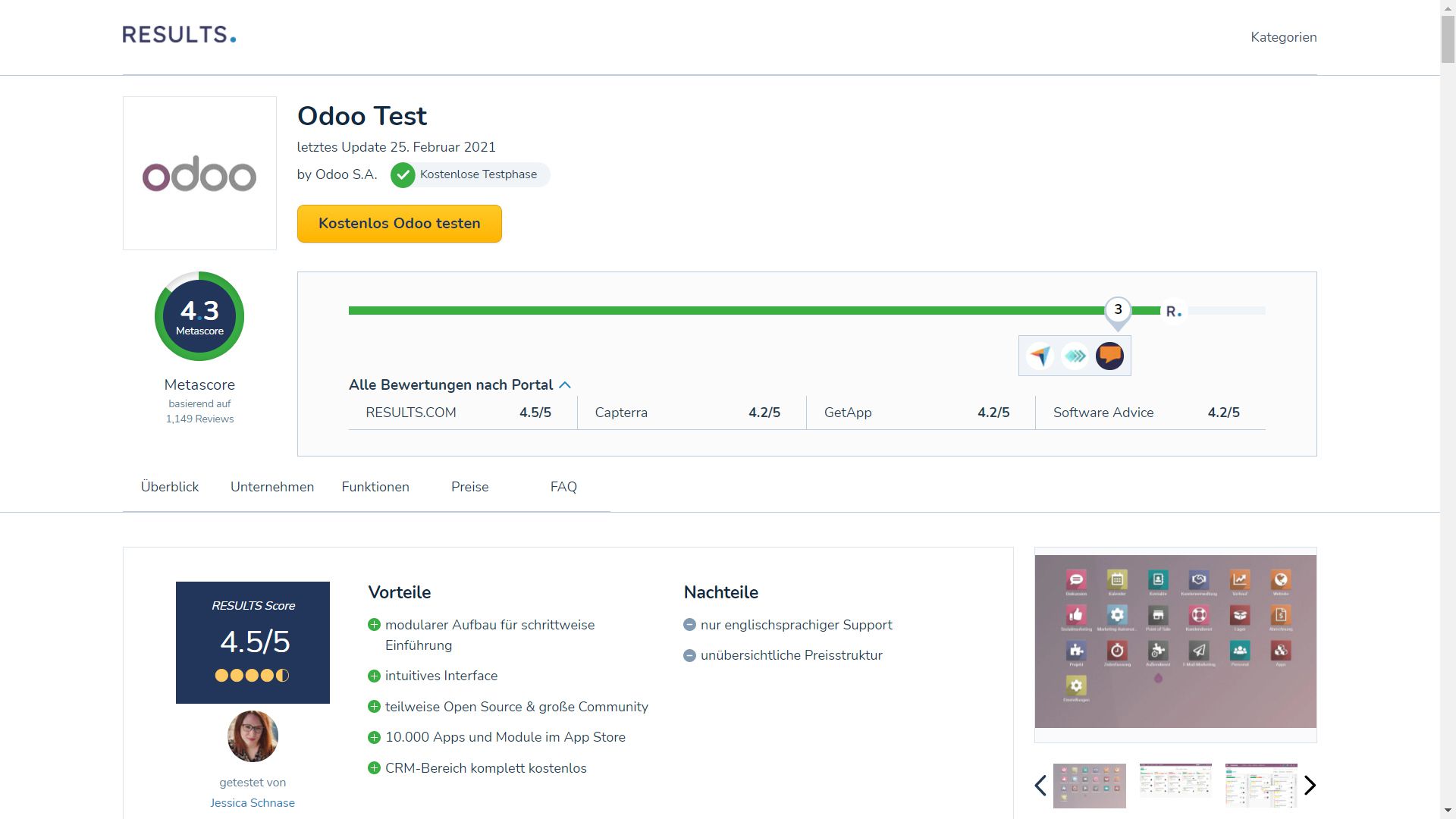Switch to the Funktionen tab

pos(375,487)
